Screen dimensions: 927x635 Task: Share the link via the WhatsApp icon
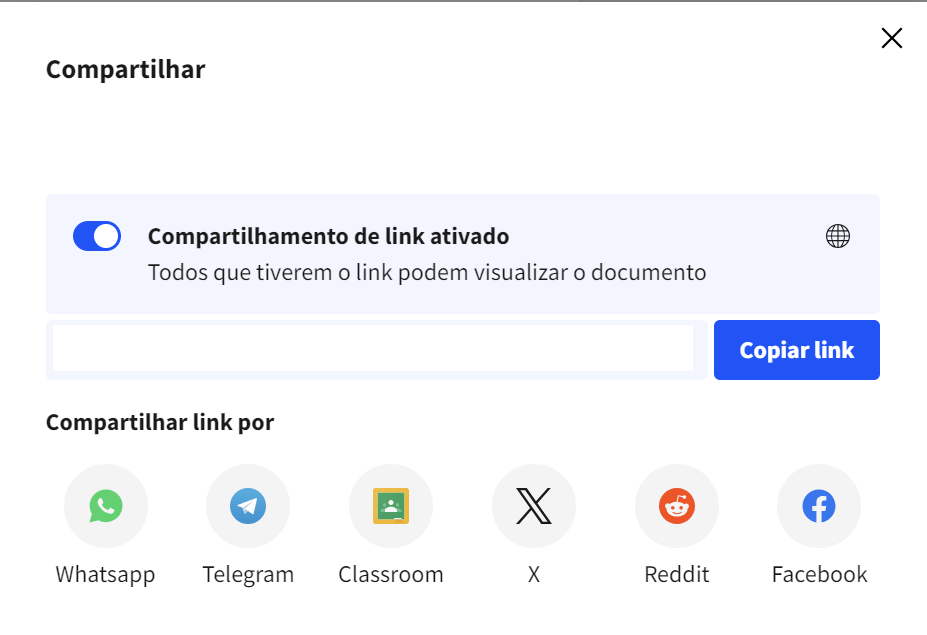point(105,506)
